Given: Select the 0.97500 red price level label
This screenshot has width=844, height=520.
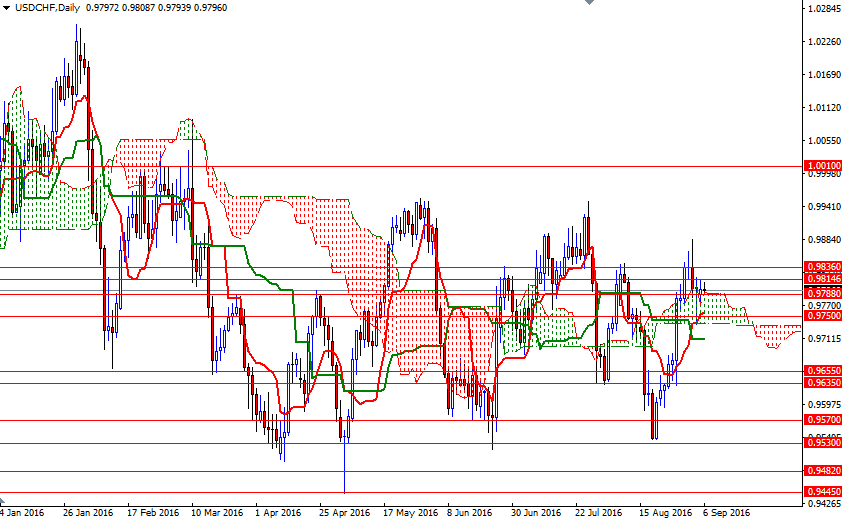Looking at the screenshot, I should click(823, 316).
